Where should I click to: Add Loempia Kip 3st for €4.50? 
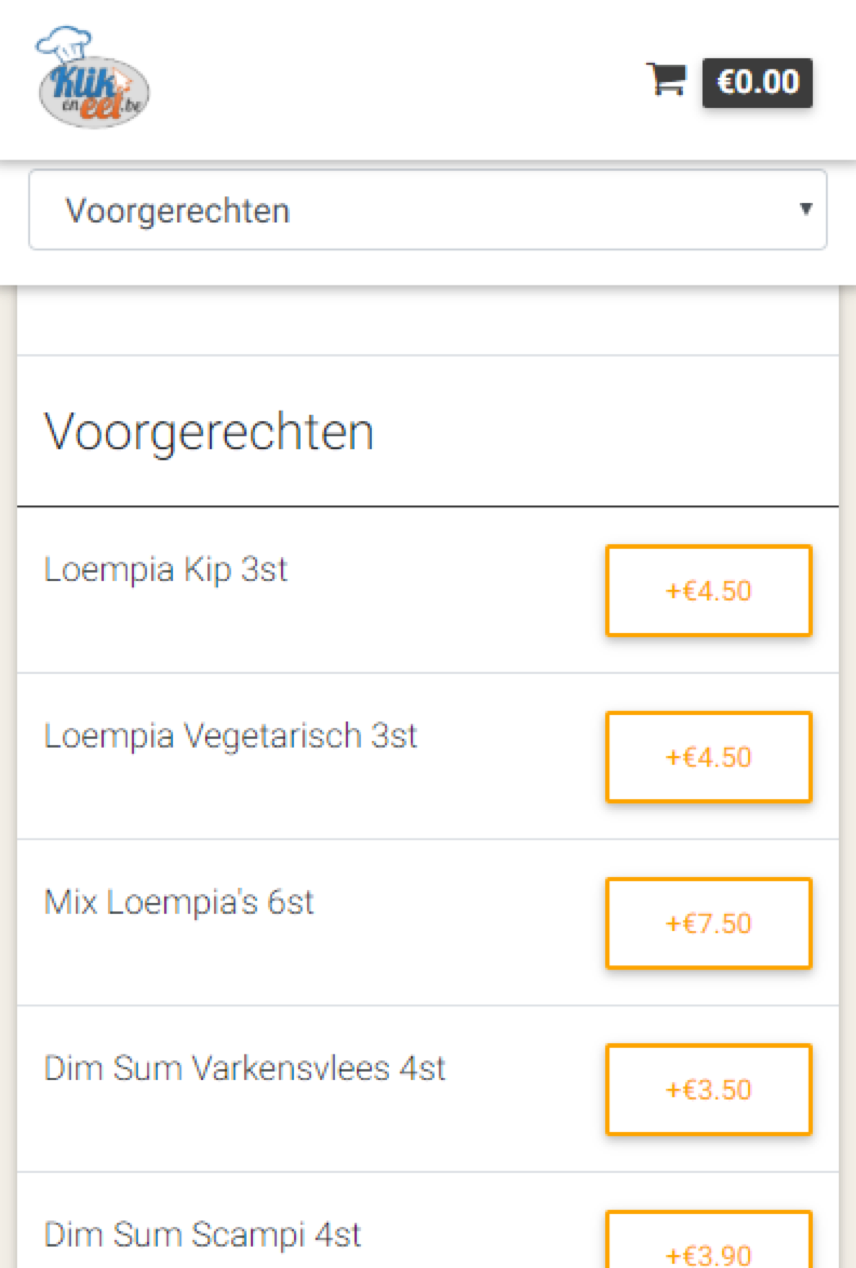[708, 591]
